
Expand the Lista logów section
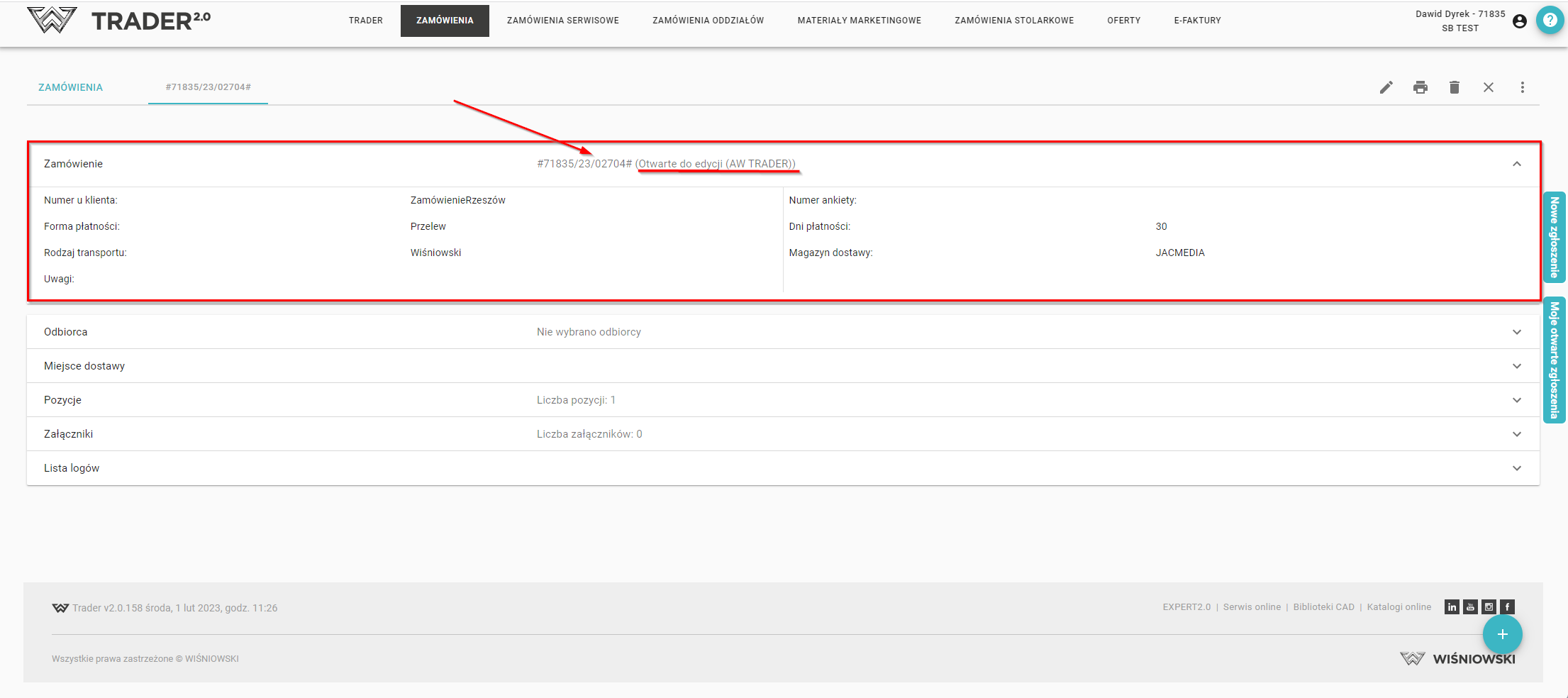coord(1516,468)
